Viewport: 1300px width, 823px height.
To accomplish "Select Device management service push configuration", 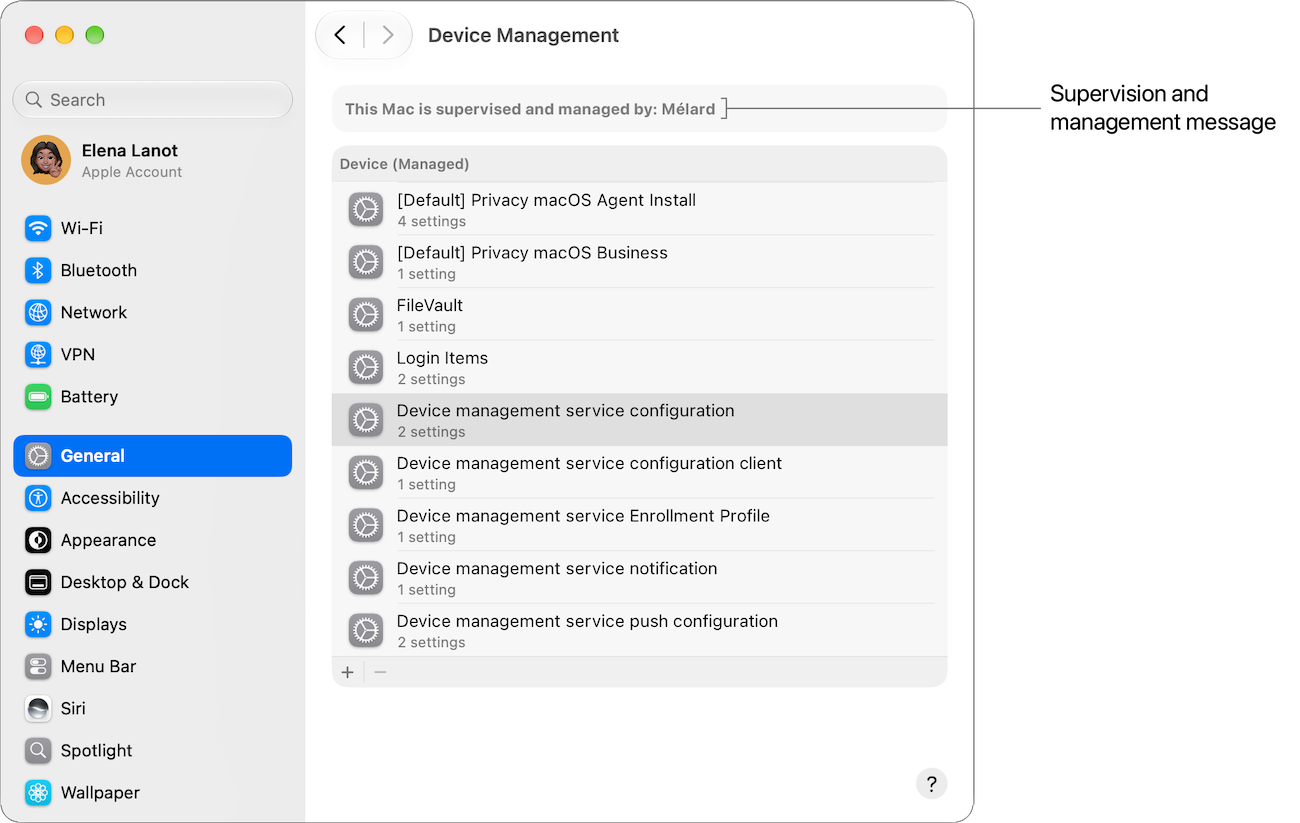I will (640, 631).
